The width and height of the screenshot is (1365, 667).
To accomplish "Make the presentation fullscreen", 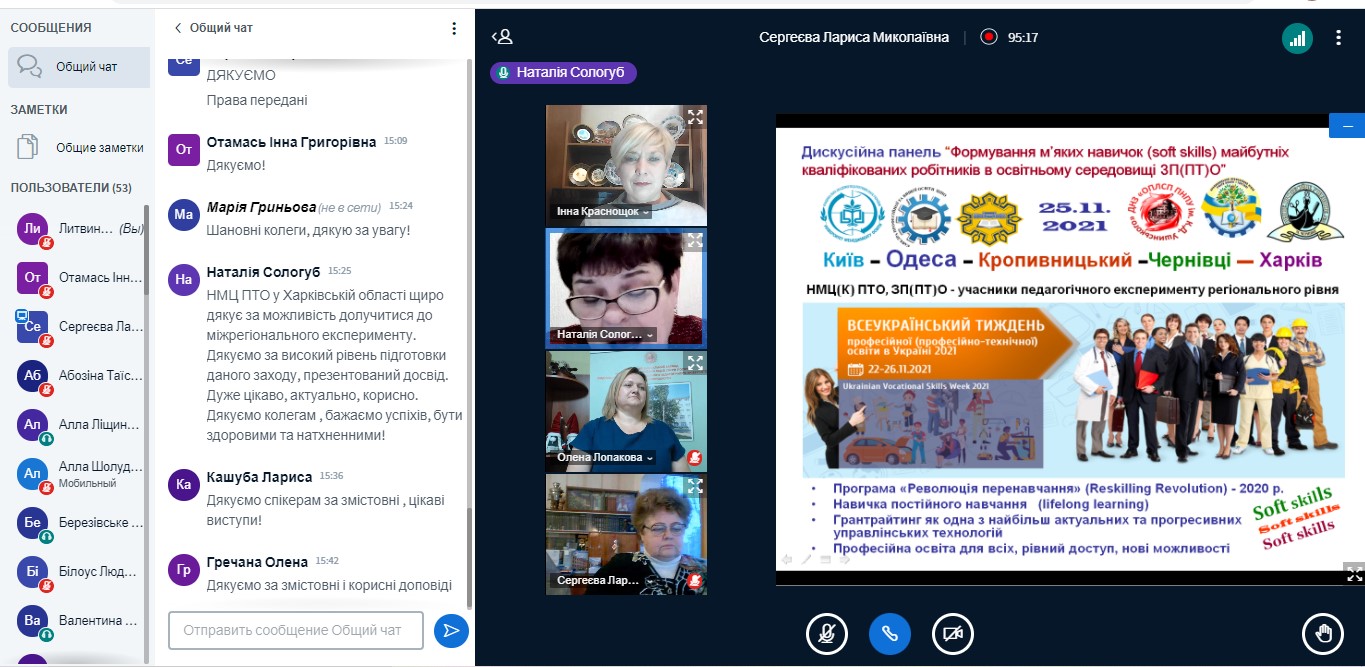I will (1354, 573).
